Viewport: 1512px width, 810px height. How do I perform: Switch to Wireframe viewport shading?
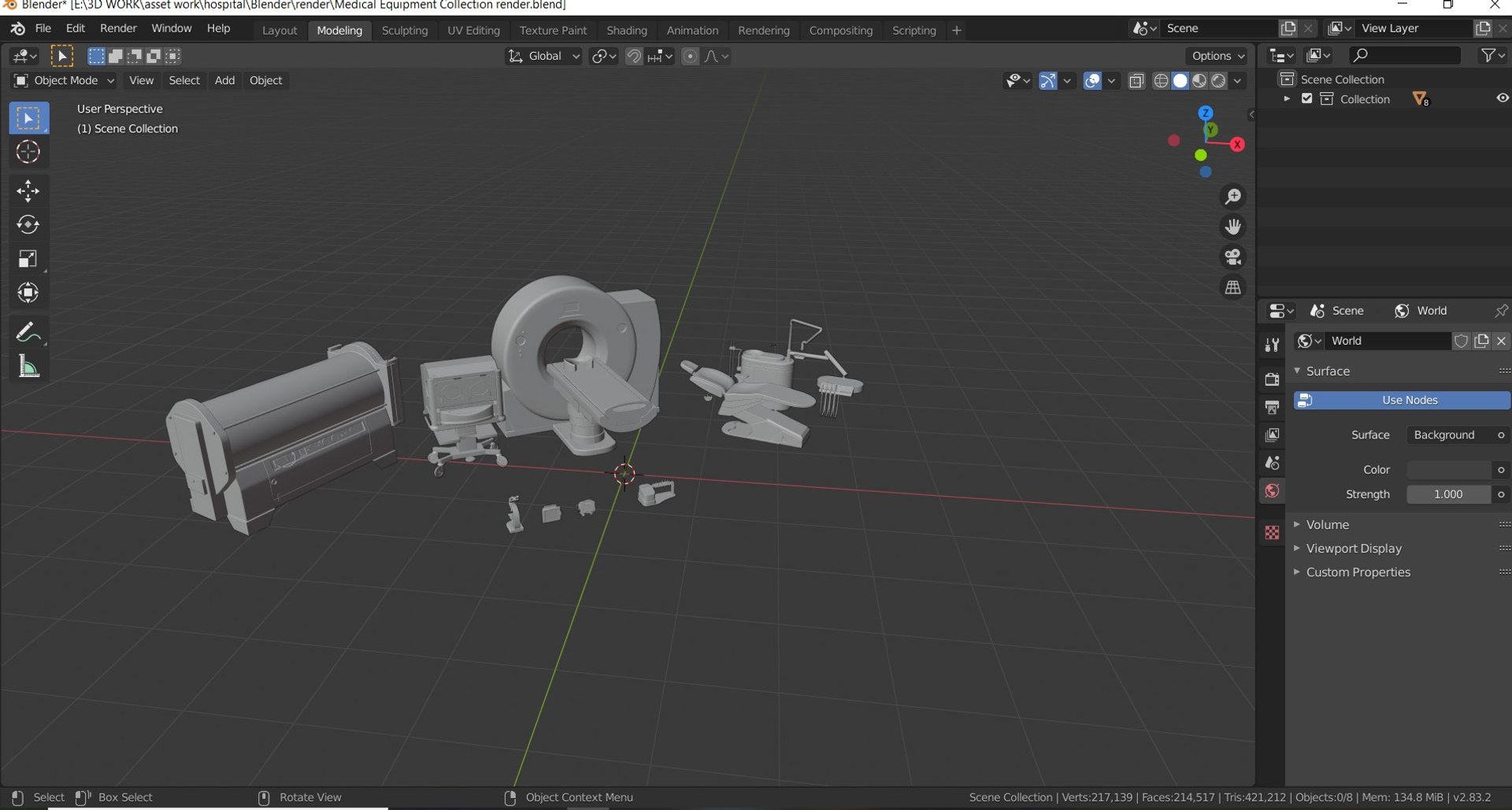pyautogui.click(x=1161, y=81)
